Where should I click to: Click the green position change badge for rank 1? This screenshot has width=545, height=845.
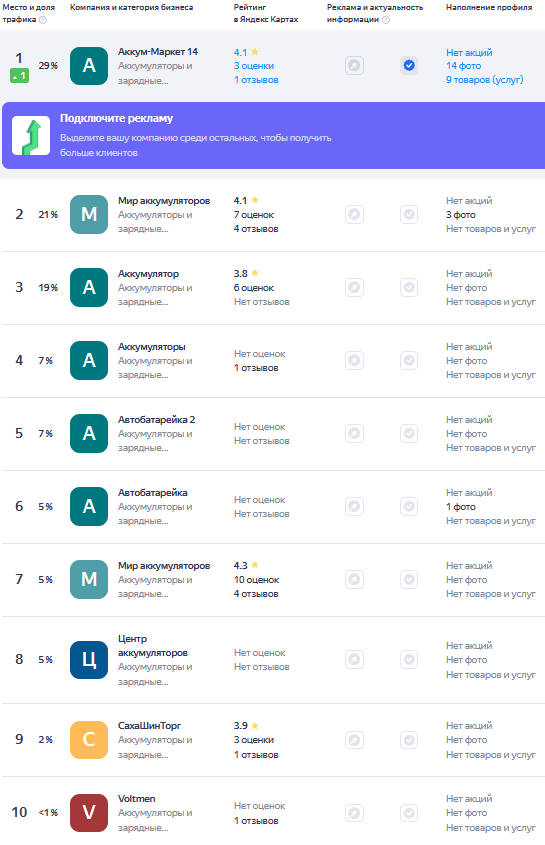[x=19, y=76]
